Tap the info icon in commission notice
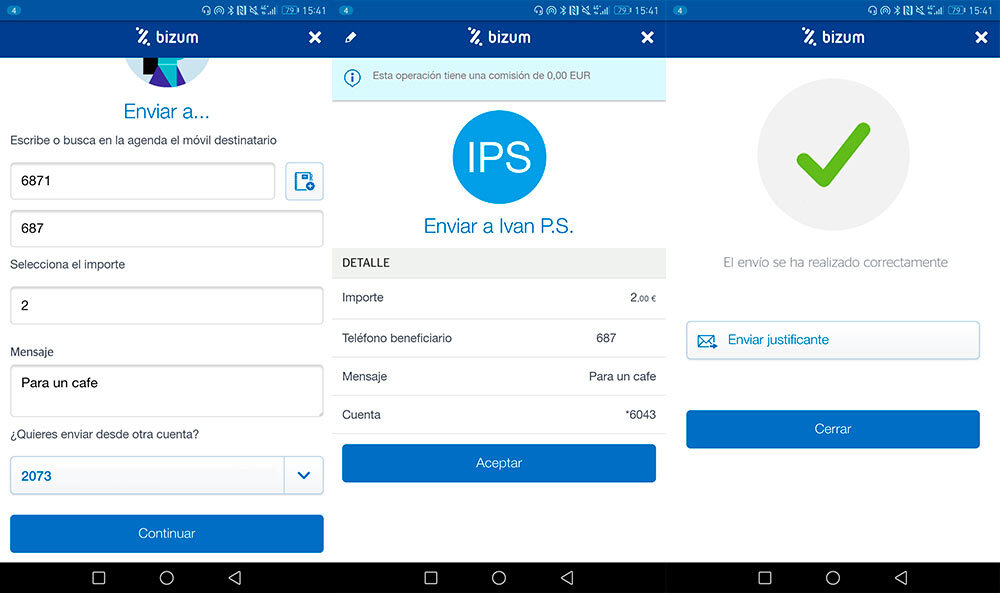This screenshot has height=593, width=1000. [352, 78]
